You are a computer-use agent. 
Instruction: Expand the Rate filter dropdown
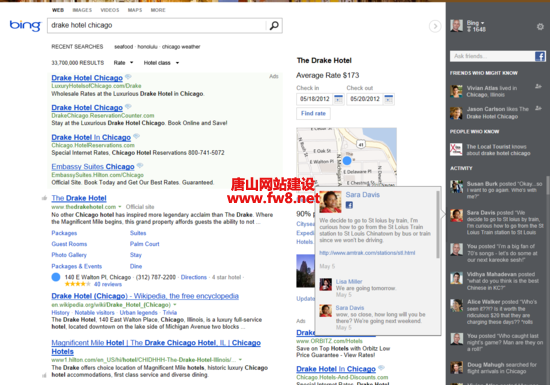(123, 63)
